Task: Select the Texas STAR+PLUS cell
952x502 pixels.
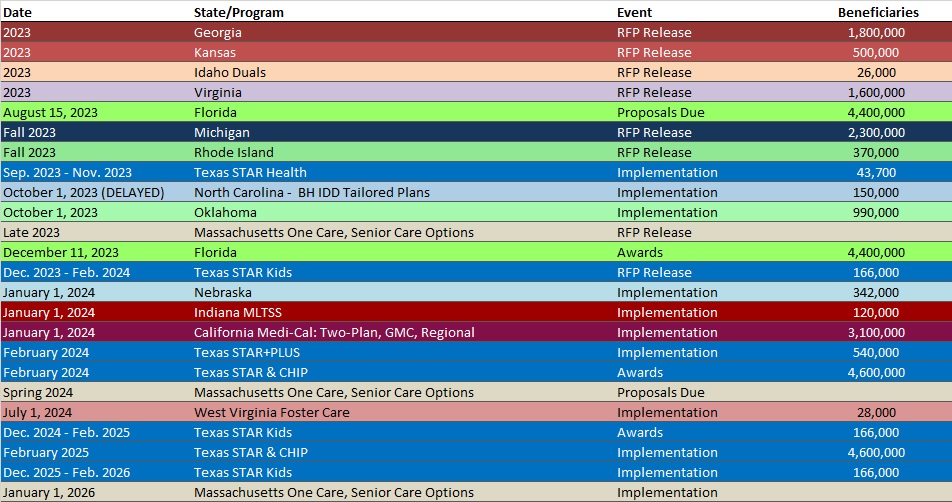Action: 246,353
